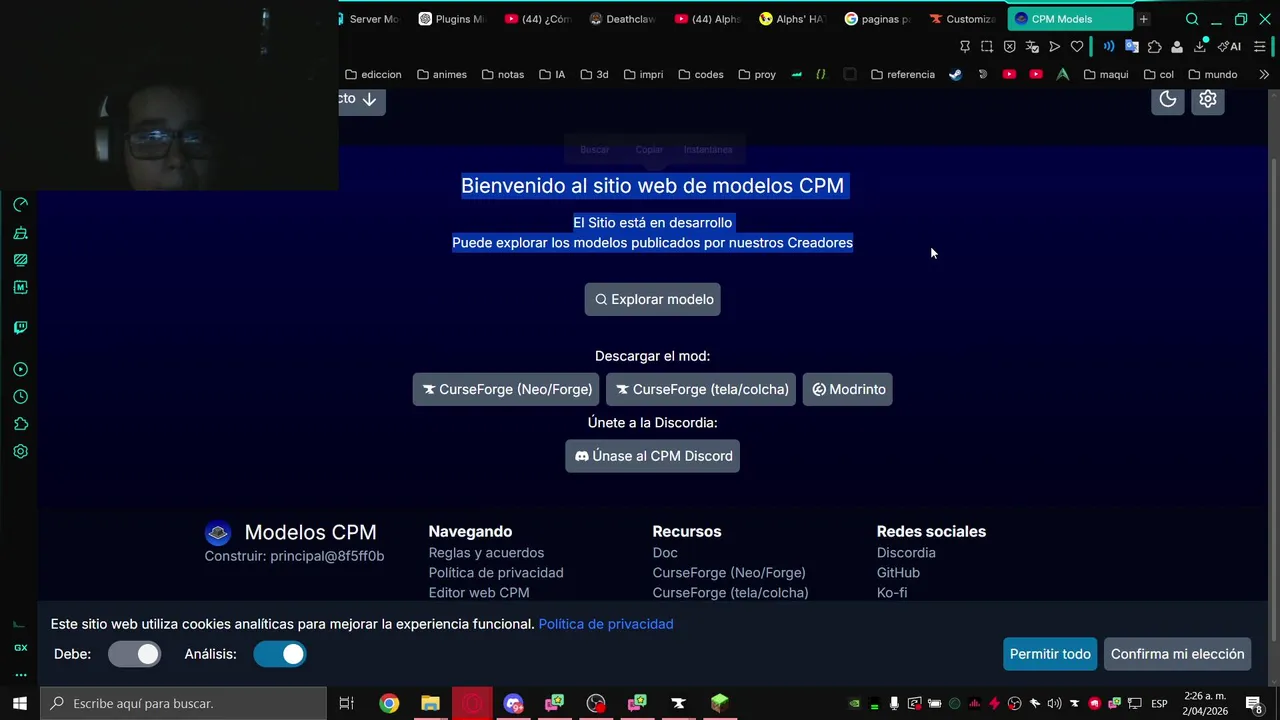Click the send/flow arrow icon

(1054, 47)
